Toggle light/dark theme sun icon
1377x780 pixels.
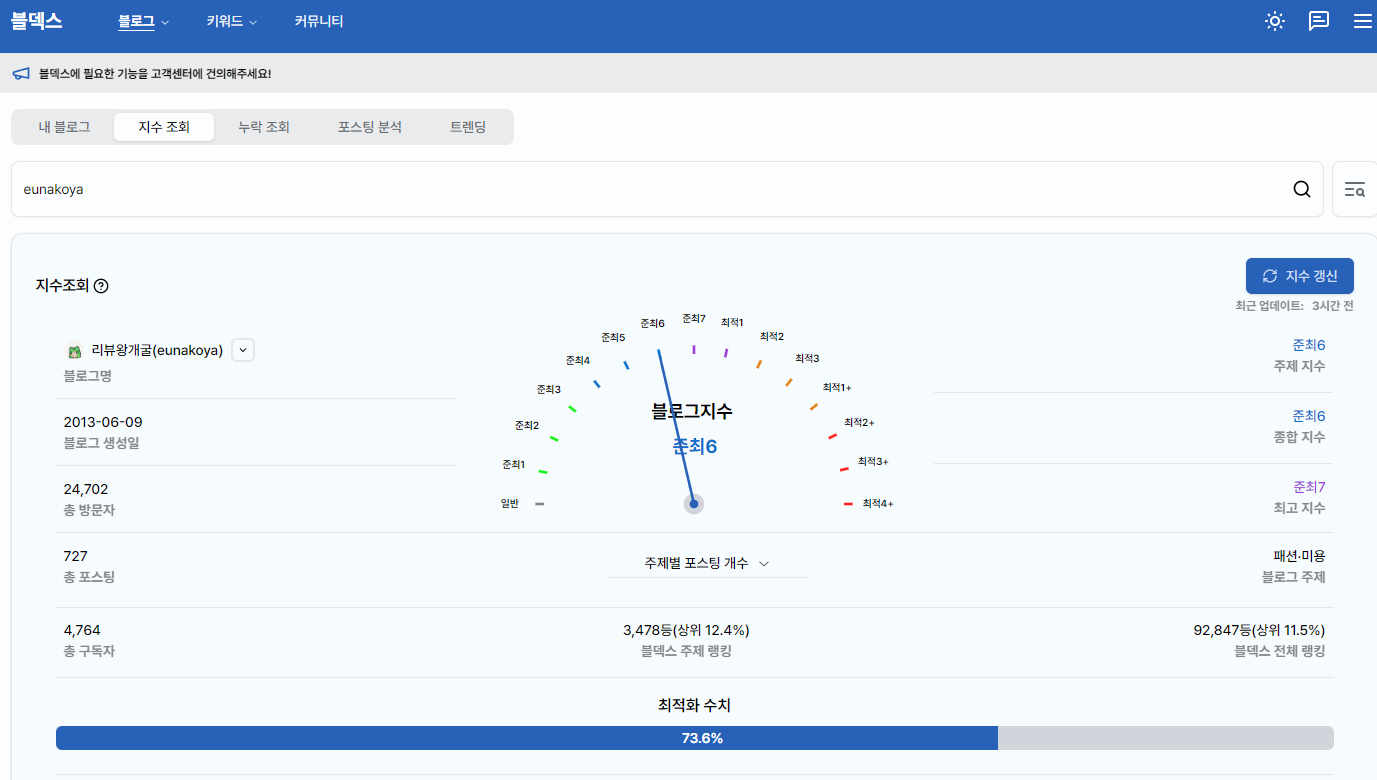1274,21
